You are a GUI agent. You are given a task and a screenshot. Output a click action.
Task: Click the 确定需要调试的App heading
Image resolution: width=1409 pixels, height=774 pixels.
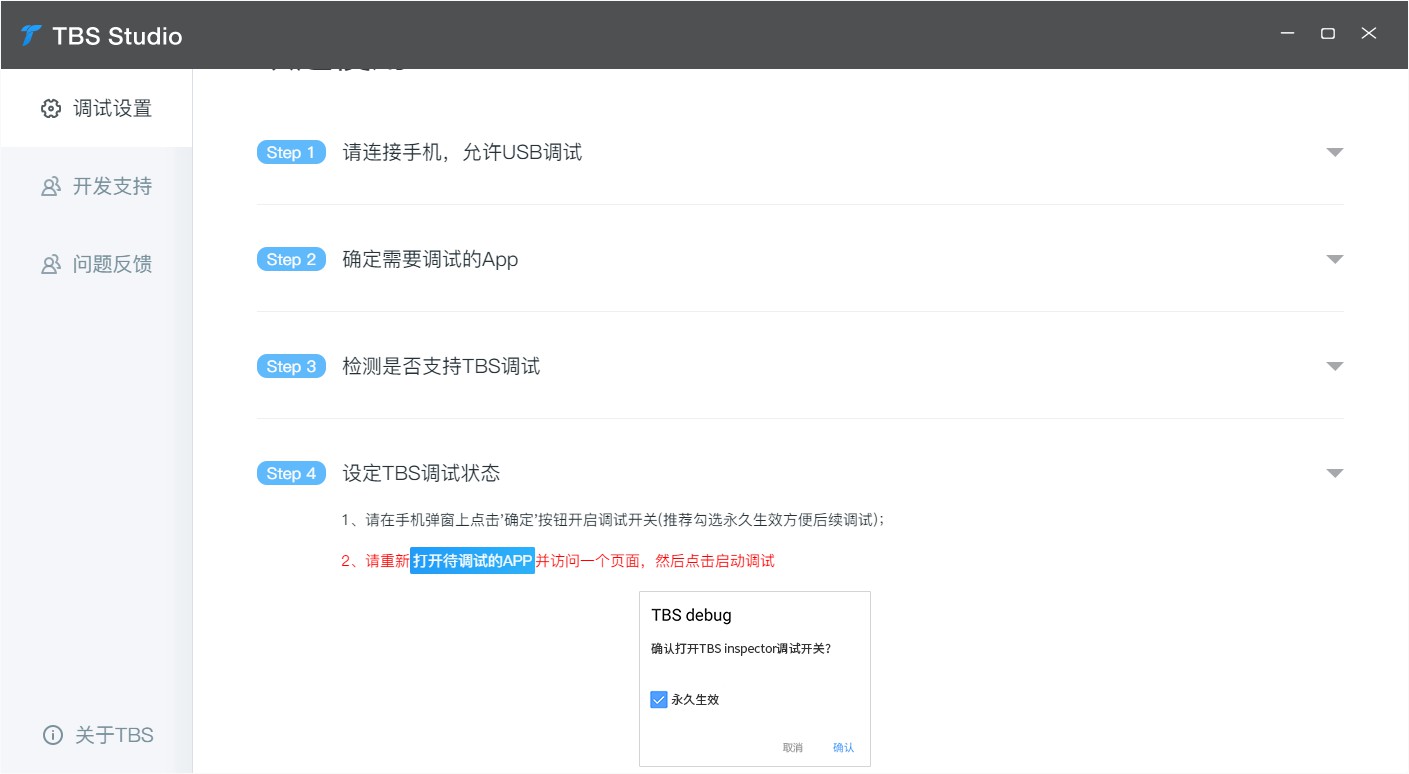pyautogui.click(x=430, y=259)
